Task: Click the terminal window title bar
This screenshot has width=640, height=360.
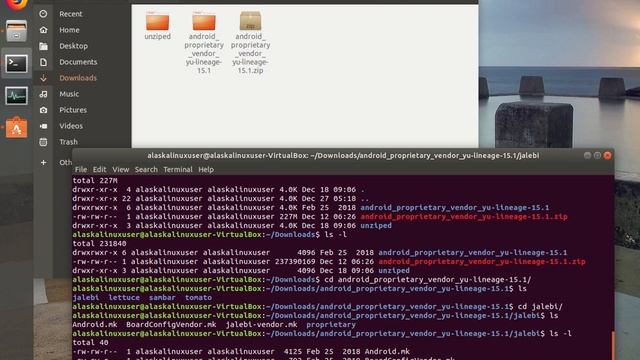Action: (x=343, y=156)
